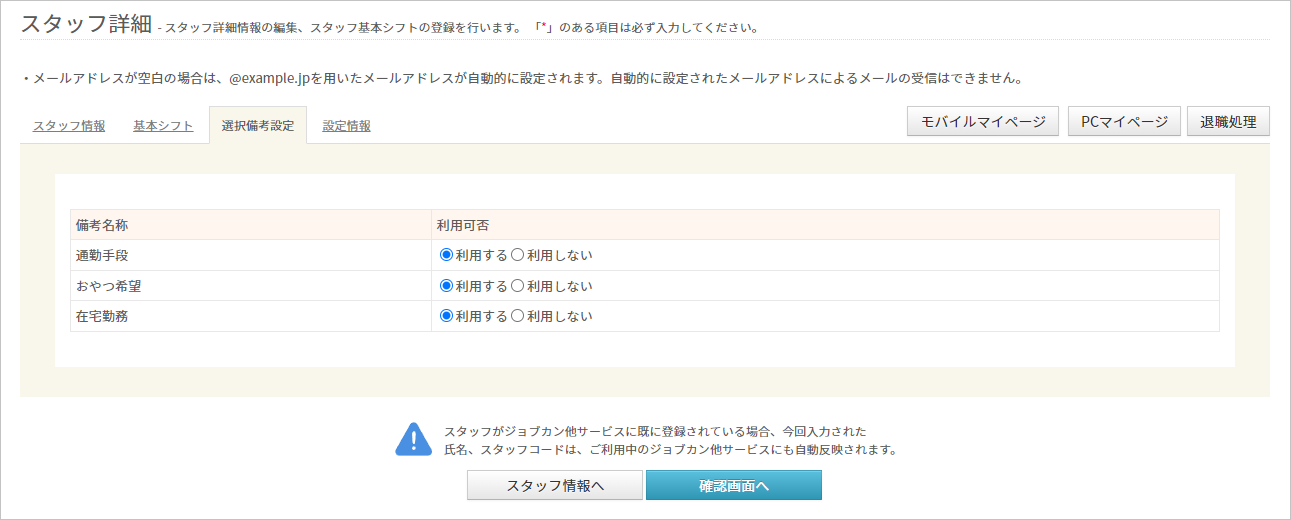
Task: Select 利用する for 在宅勤務
Action: tap(446, 316)
